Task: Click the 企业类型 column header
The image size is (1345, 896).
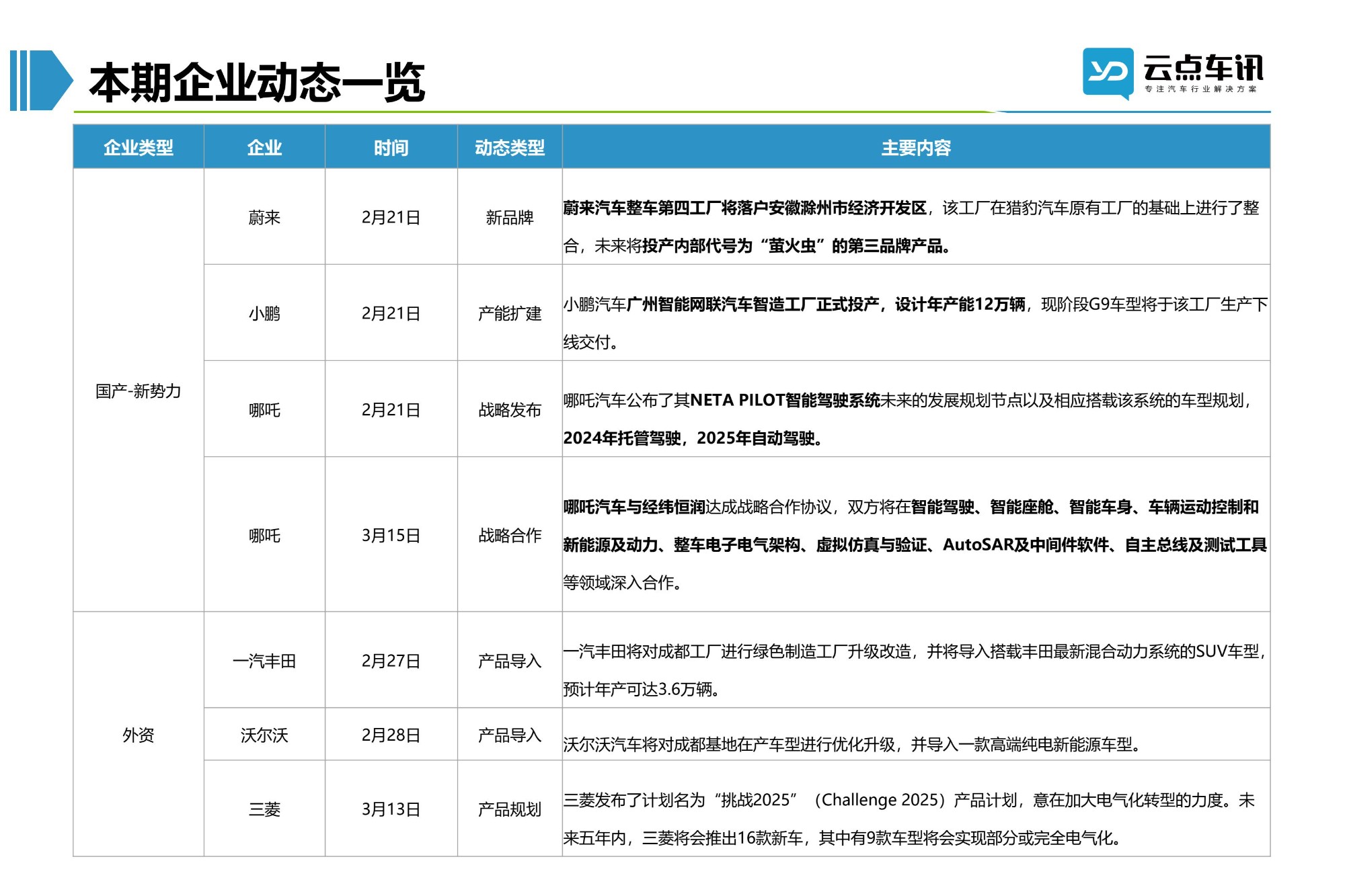Action: point(139,147)
